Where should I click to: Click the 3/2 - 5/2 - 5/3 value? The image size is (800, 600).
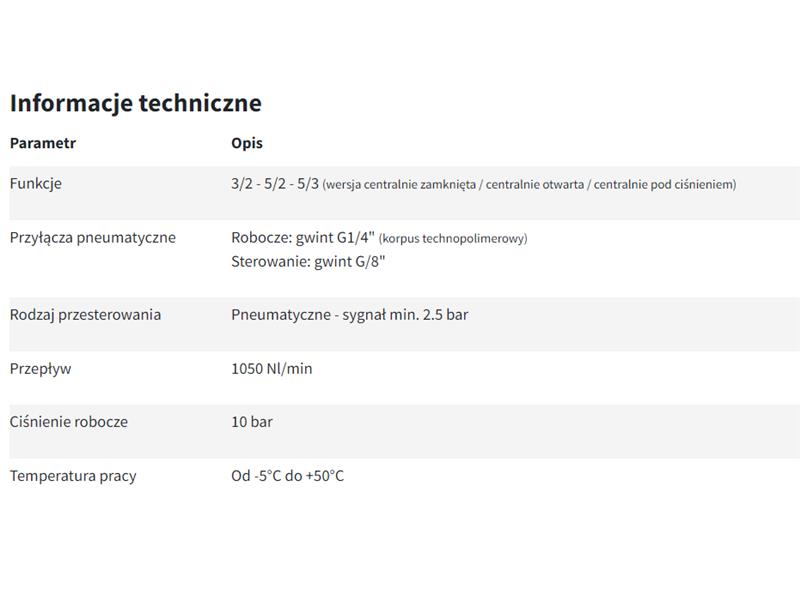pyautogui.click(x=275, y=184)
